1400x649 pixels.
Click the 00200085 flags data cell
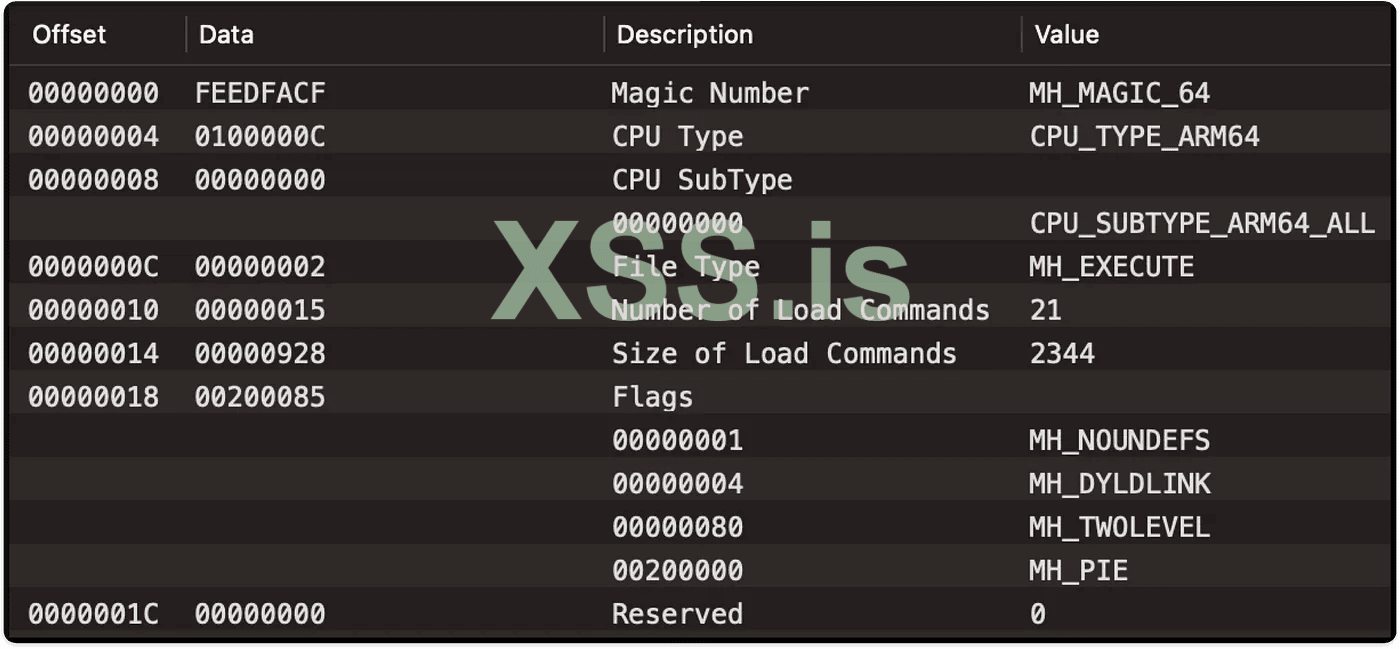coord(260,397)
